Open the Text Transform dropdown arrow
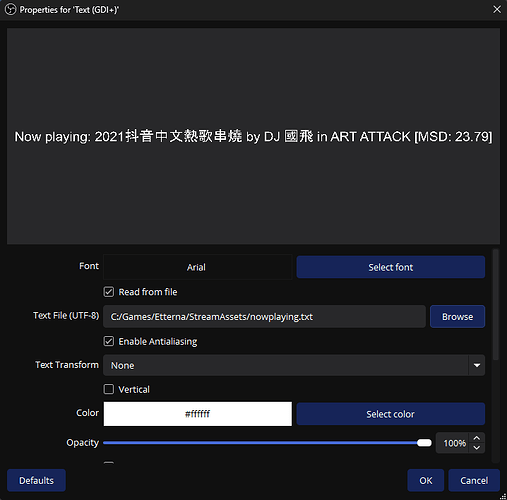The image size is (507, 500). (x=477, y=365)
